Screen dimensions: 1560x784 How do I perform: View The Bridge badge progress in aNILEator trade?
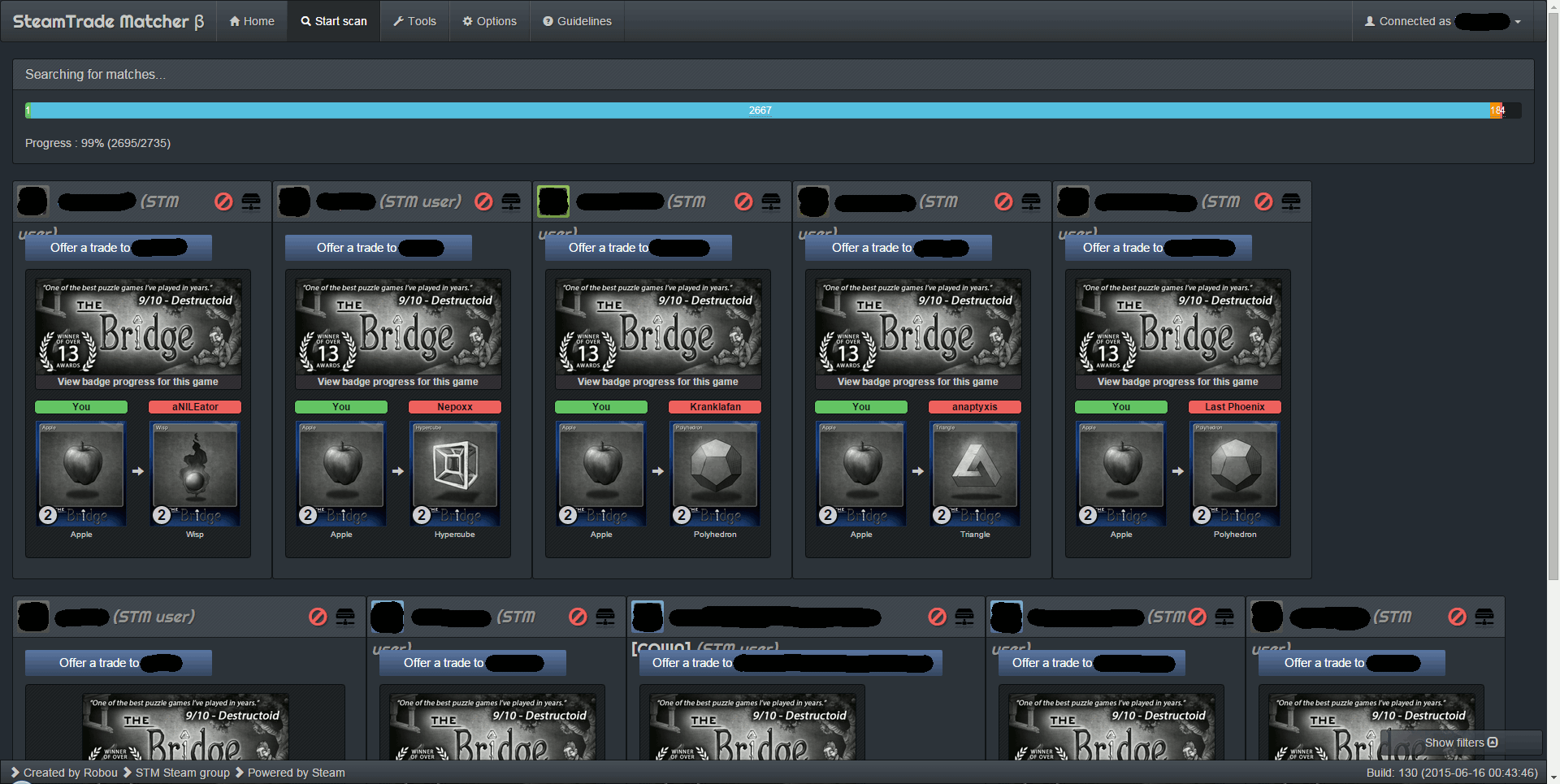coord(138,382)
